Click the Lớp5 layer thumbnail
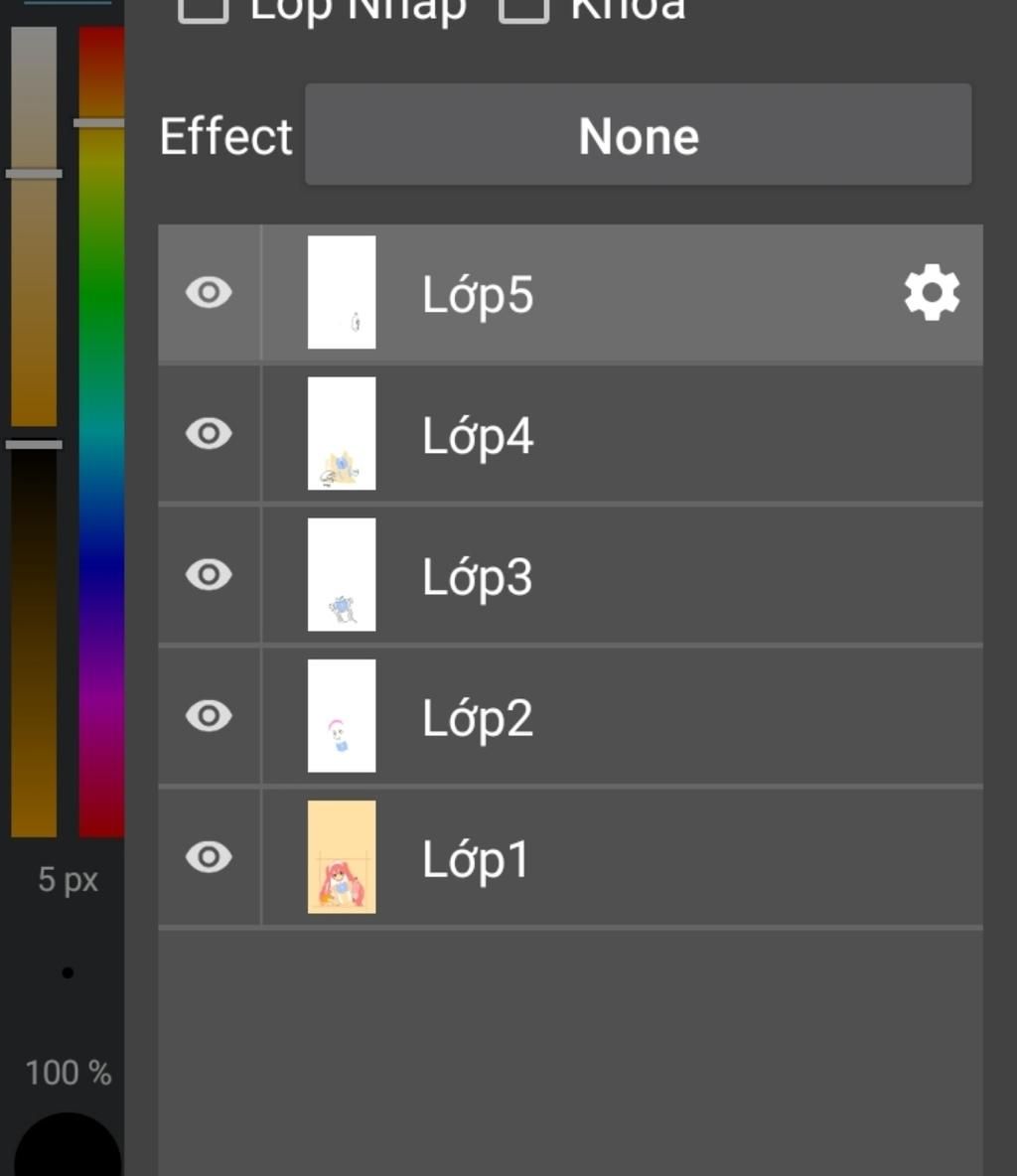 (342, 292)
